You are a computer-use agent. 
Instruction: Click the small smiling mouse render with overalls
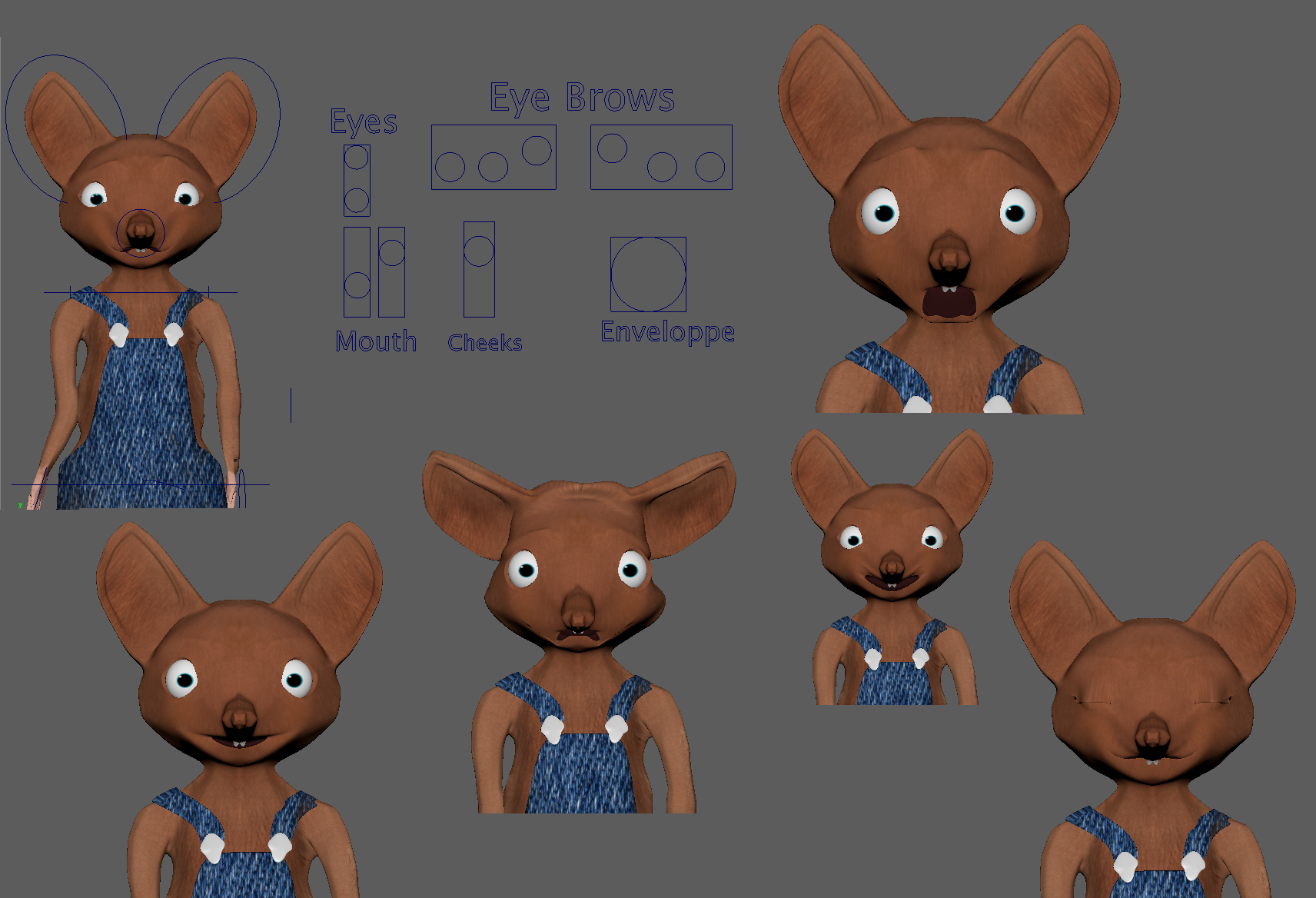click(892, 567)
